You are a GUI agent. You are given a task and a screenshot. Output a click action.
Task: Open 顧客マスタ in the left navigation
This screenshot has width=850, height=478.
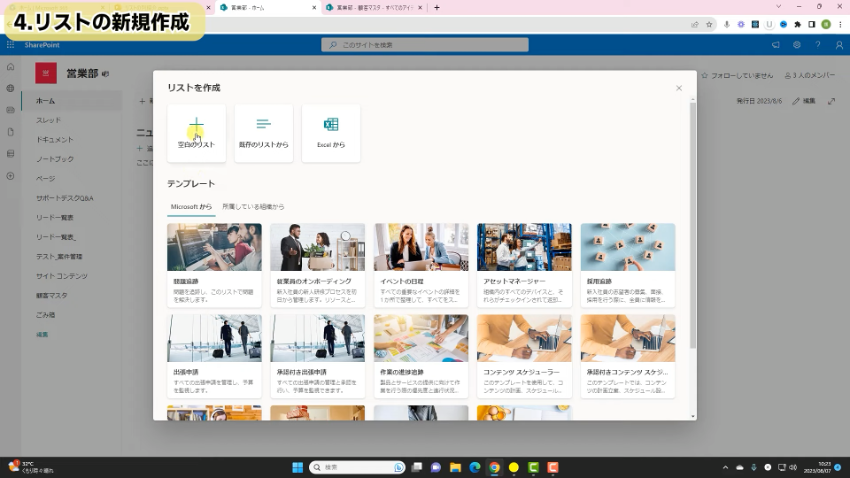click(52, 295)
